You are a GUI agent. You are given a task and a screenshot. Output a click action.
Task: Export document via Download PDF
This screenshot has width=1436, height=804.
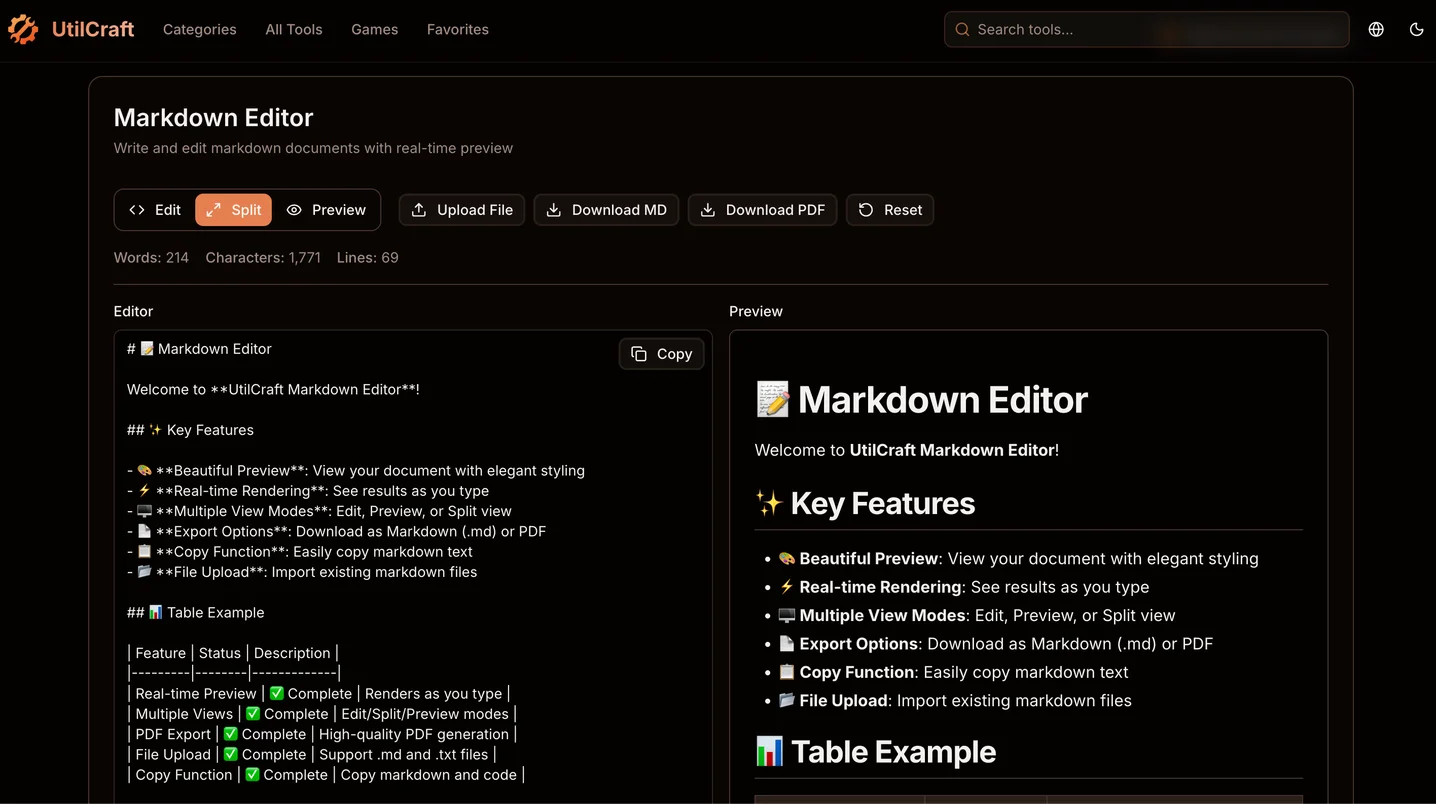tap(762, 210)
